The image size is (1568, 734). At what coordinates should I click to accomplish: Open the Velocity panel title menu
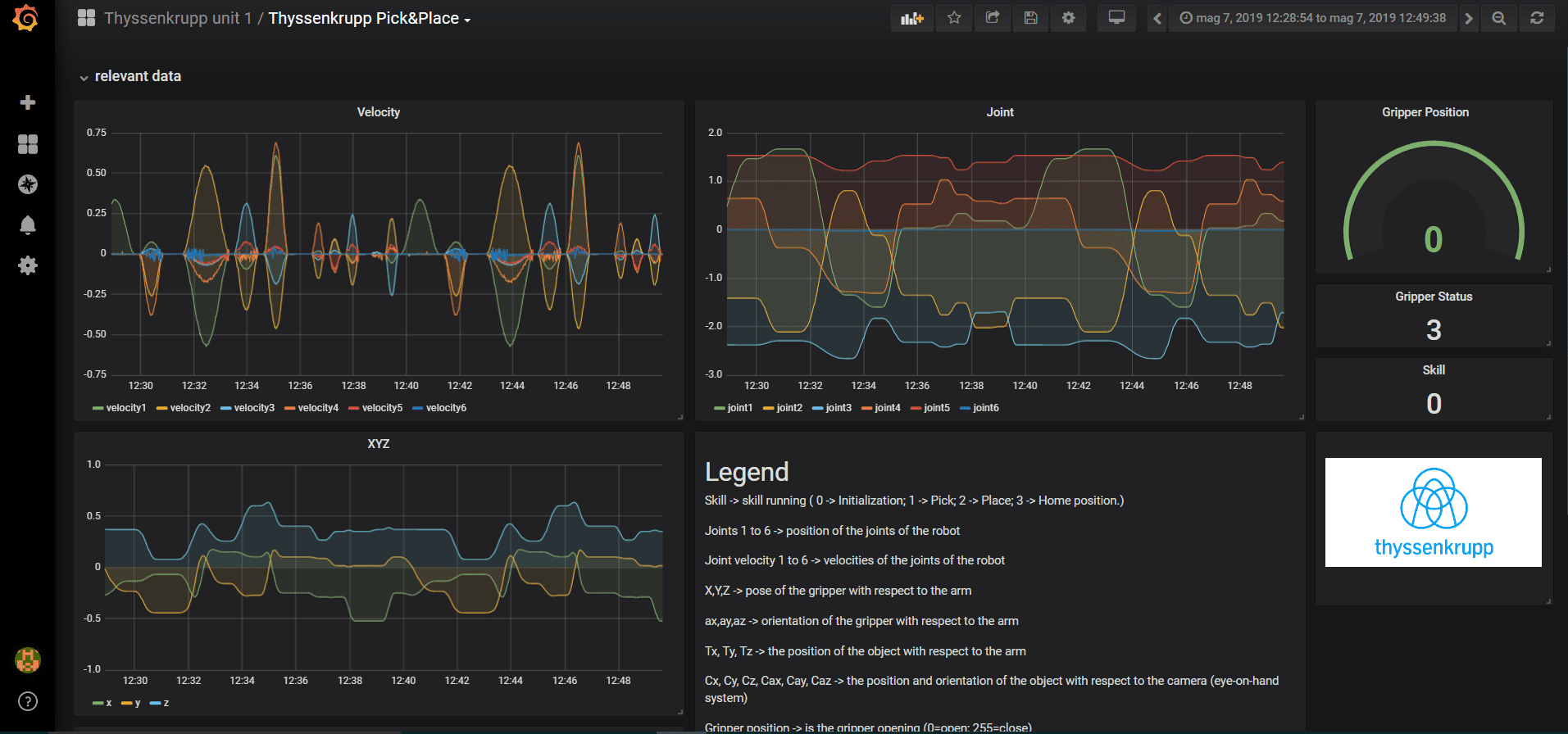379,112
